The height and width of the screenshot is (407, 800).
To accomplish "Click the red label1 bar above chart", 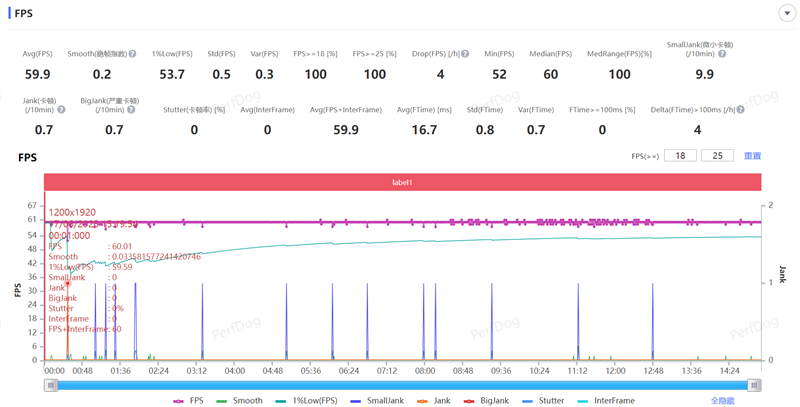I will pyautogui.click(x=402, y=183).
